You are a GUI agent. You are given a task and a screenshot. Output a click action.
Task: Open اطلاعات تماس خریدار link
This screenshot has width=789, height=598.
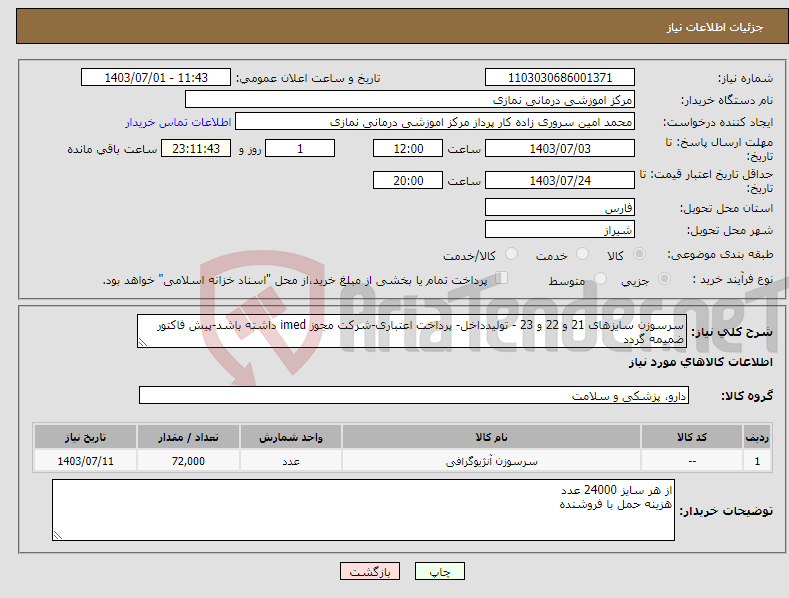(178, 122)
